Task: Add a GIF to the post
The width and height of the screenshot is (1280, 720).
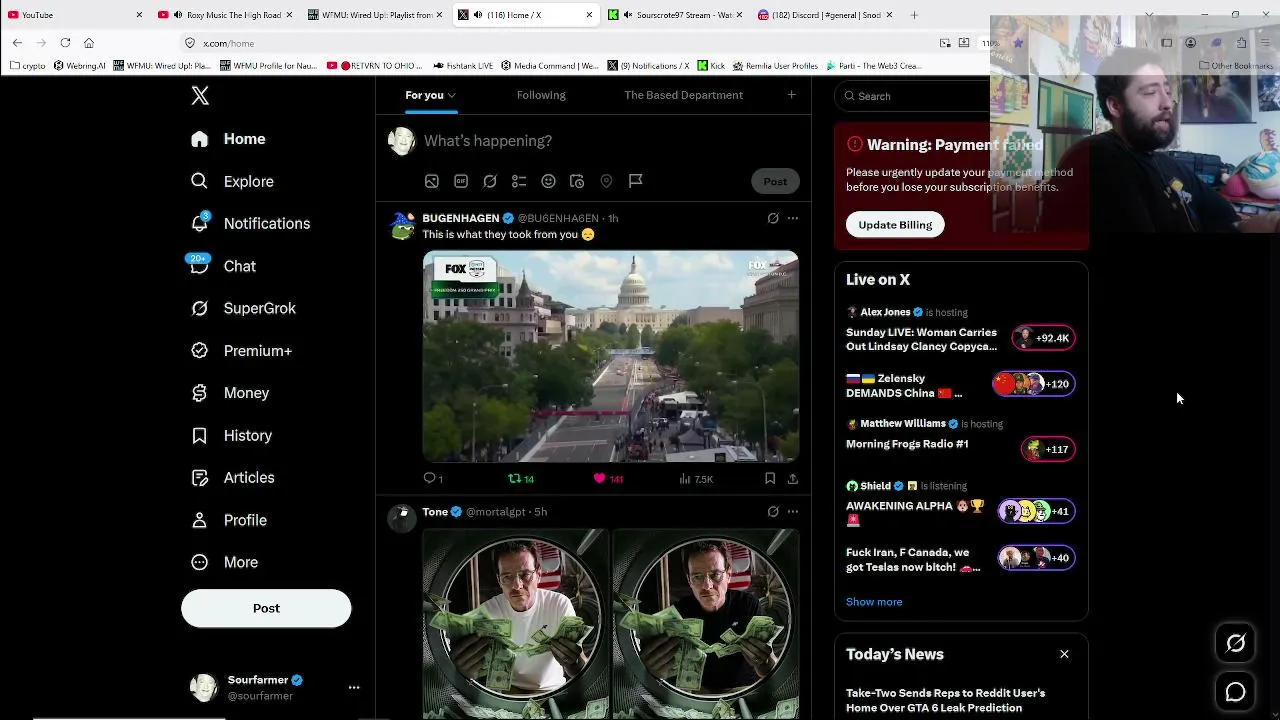Action: (x=461, y=181)
